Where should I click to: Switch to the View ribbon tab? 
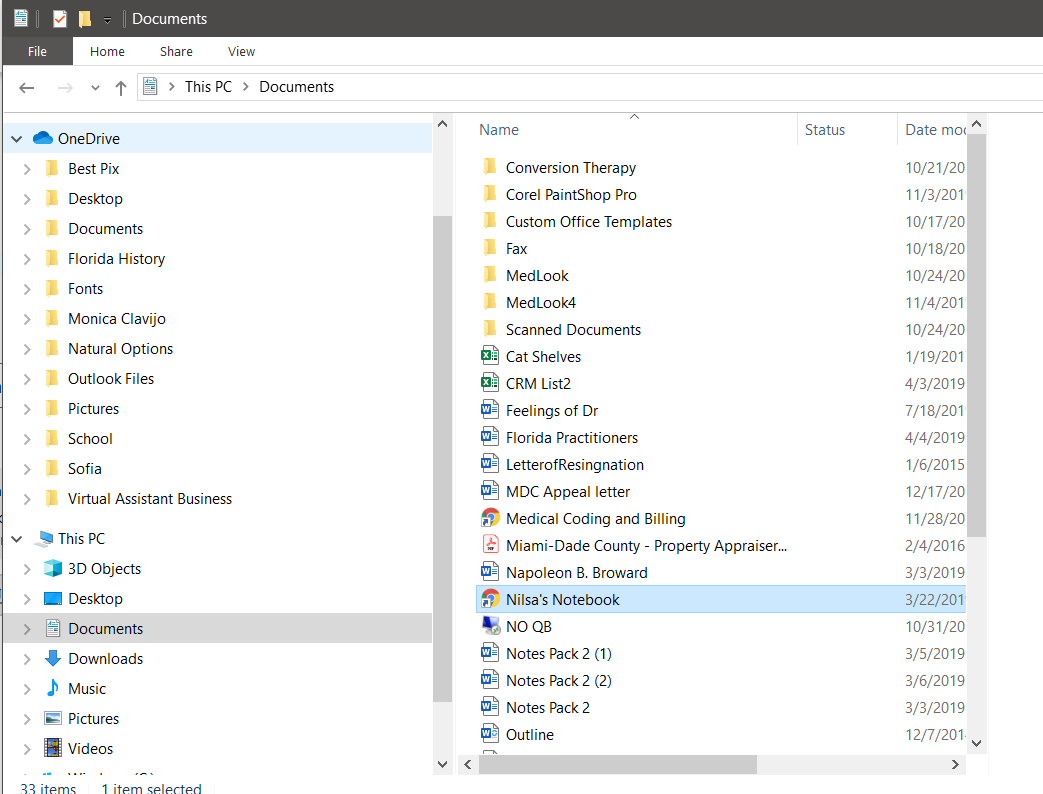[241, 51]
